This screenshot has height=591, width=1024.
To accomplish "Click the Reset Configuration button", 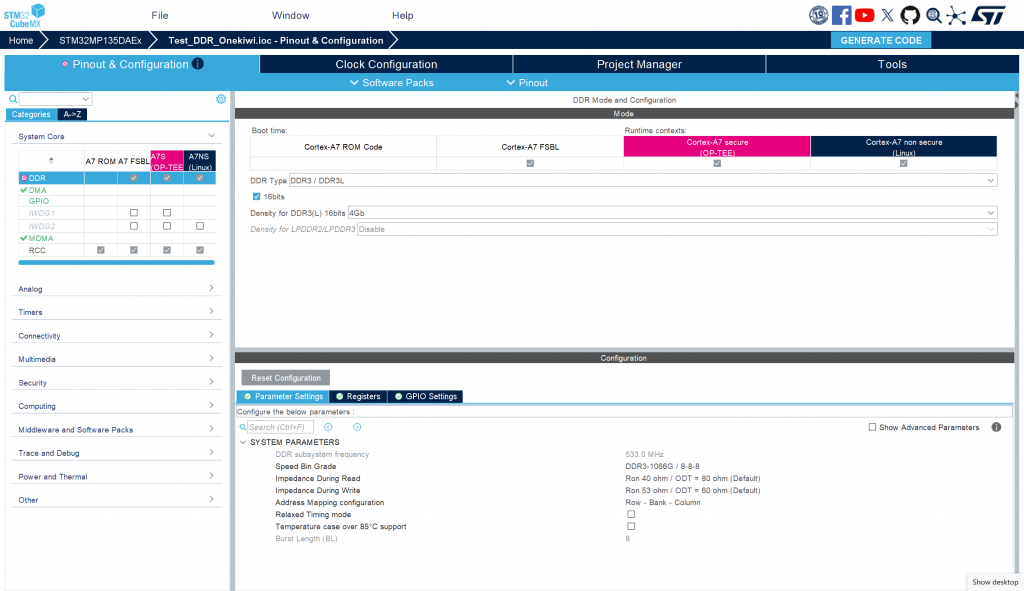I will point(286,378).
